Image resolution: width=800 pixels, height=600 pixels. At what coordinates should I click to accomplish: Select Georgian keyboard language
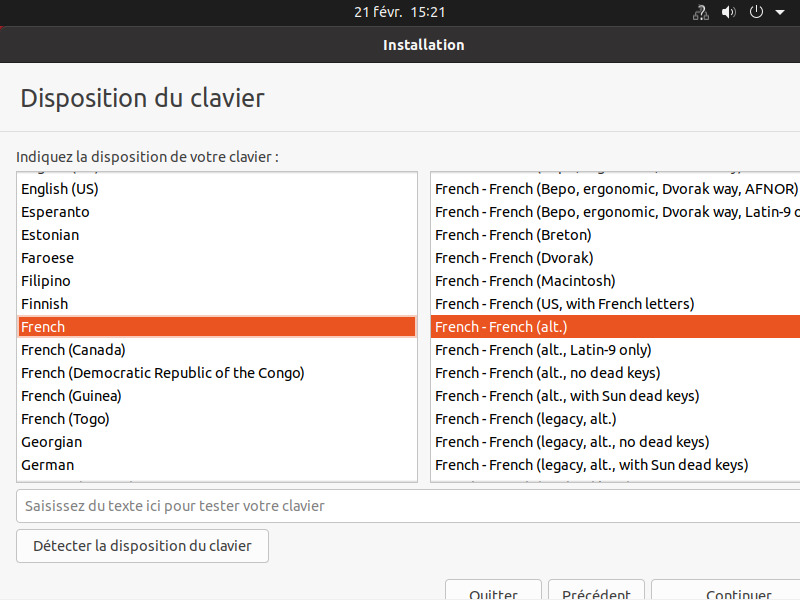click(x=51, y=442)
